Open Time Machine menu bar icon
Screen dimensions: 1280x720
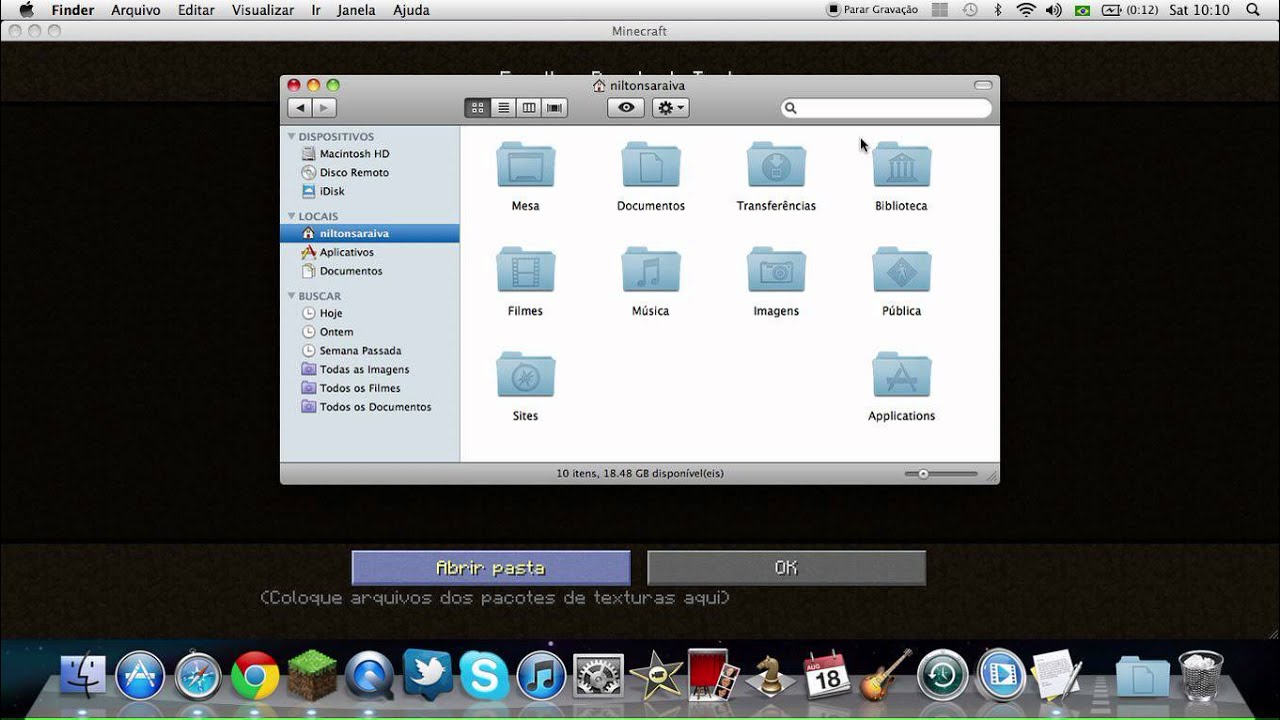click(x=969, y=10)
